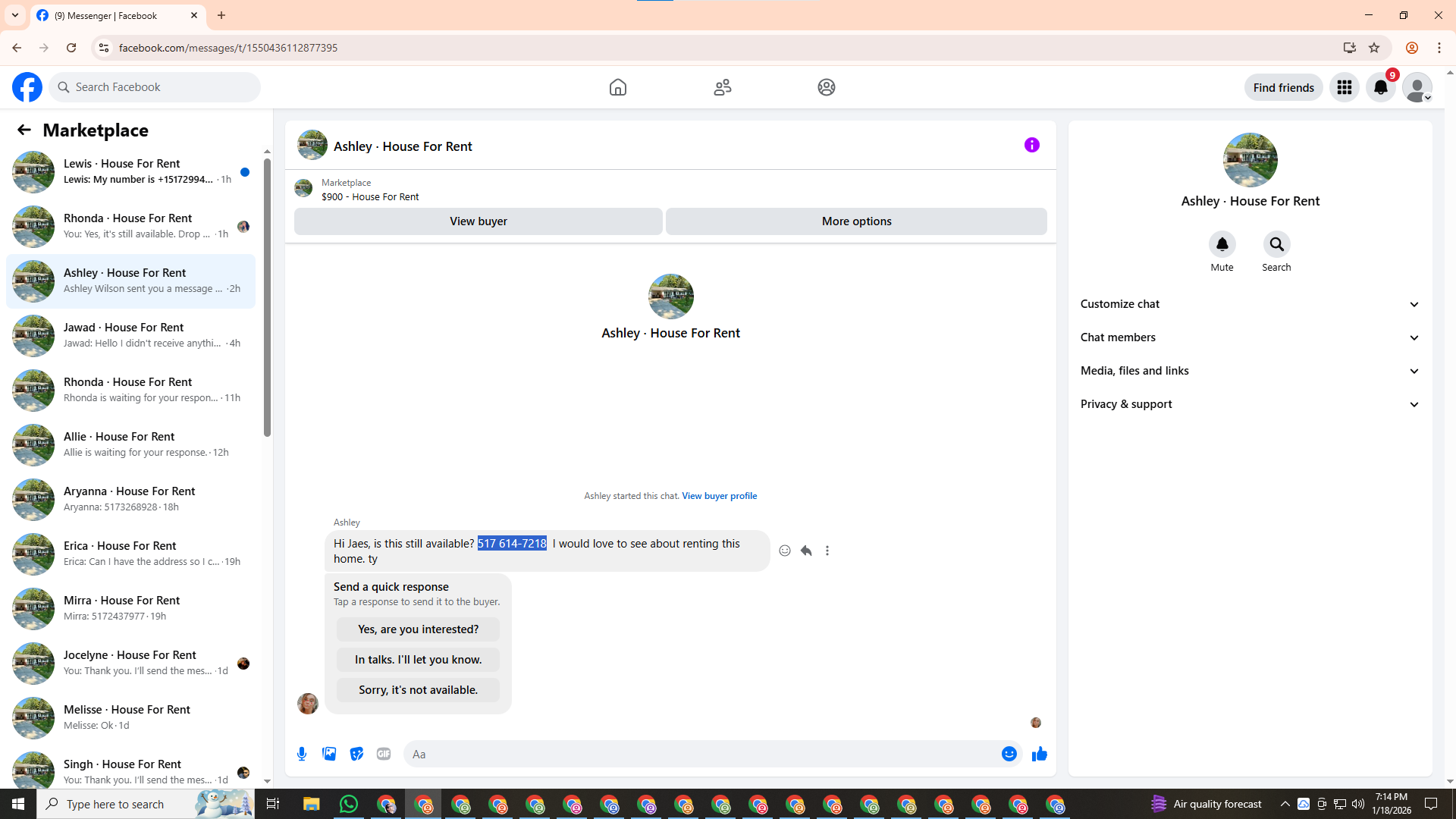Click the purple conversation info icon
Viewport: 1456px width, 819px height.
[1031, 145]
